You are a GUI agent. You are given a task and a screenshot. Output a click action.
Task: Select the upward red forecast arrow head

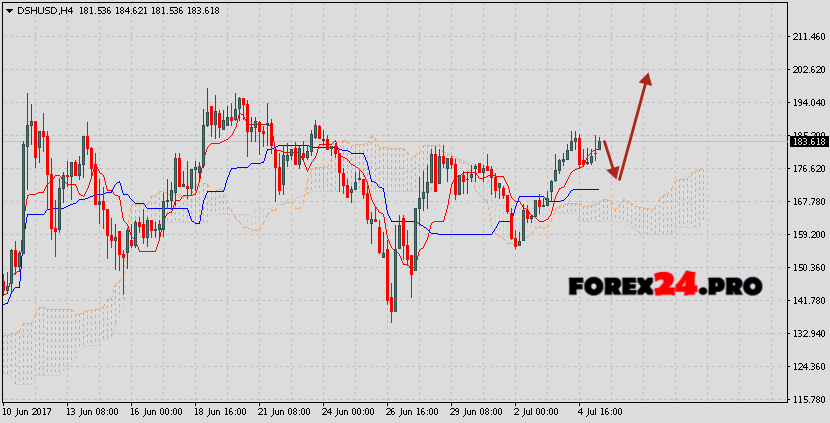click(x=647, y=79)
